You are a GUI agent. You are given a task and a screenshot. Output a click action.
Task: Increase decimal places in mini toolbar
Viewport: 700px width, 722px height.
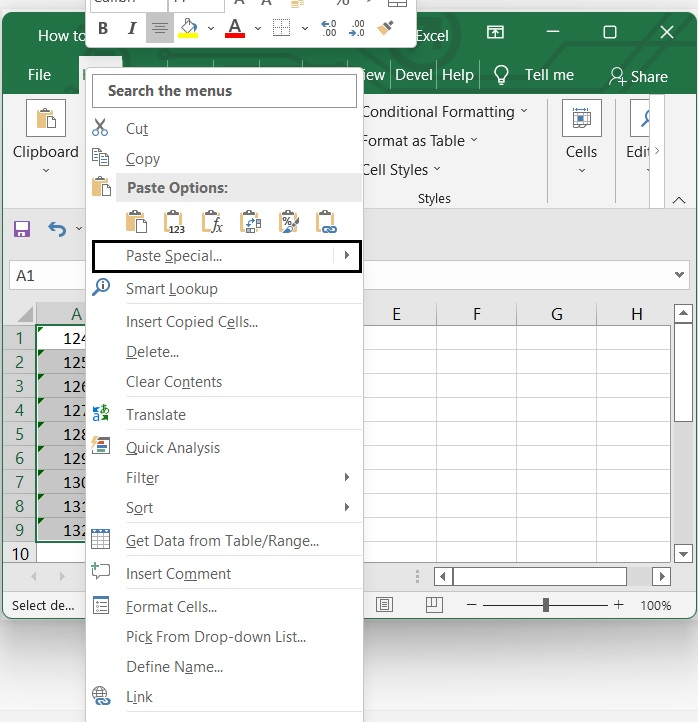click(x=328, y=29)
